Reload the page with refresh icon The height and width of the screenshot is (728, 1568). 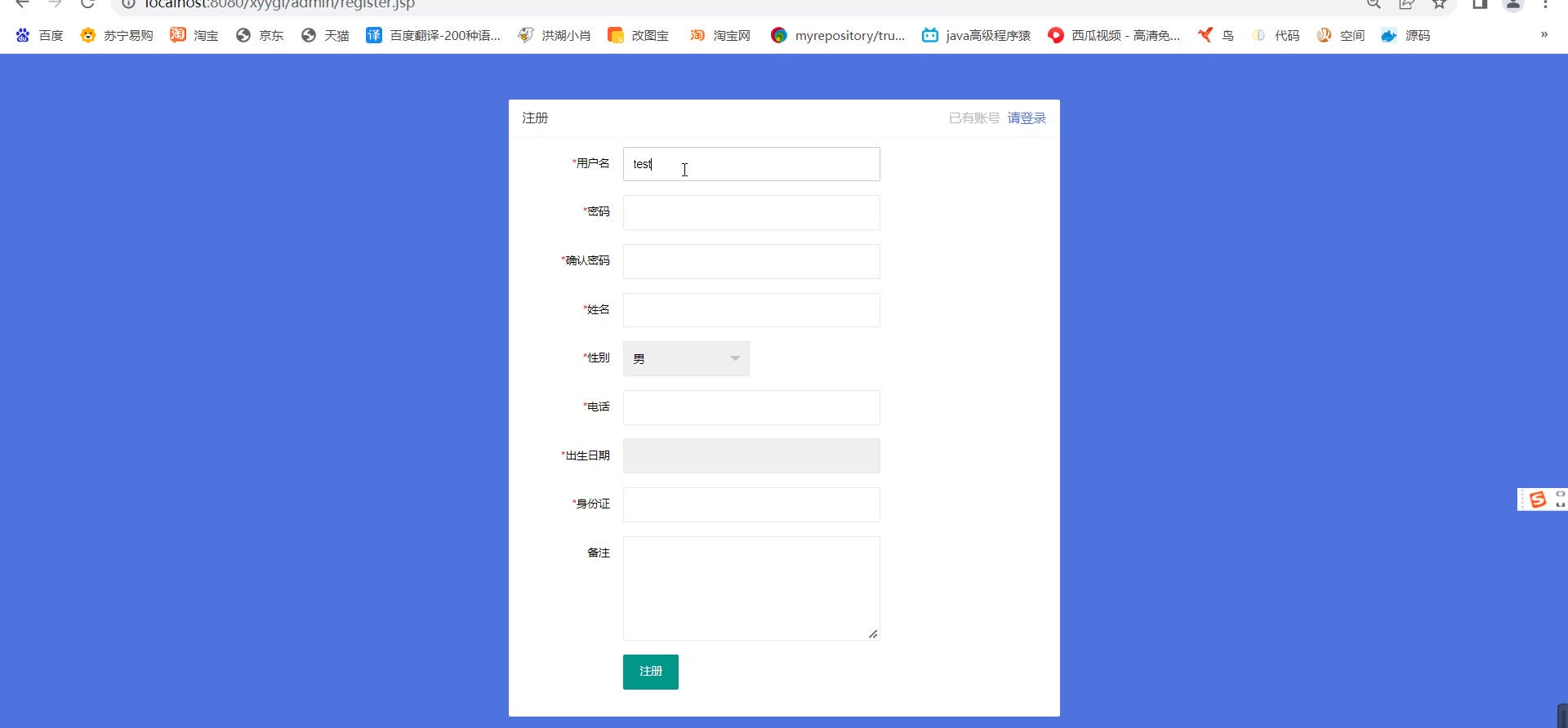click(x=87, y=4)
